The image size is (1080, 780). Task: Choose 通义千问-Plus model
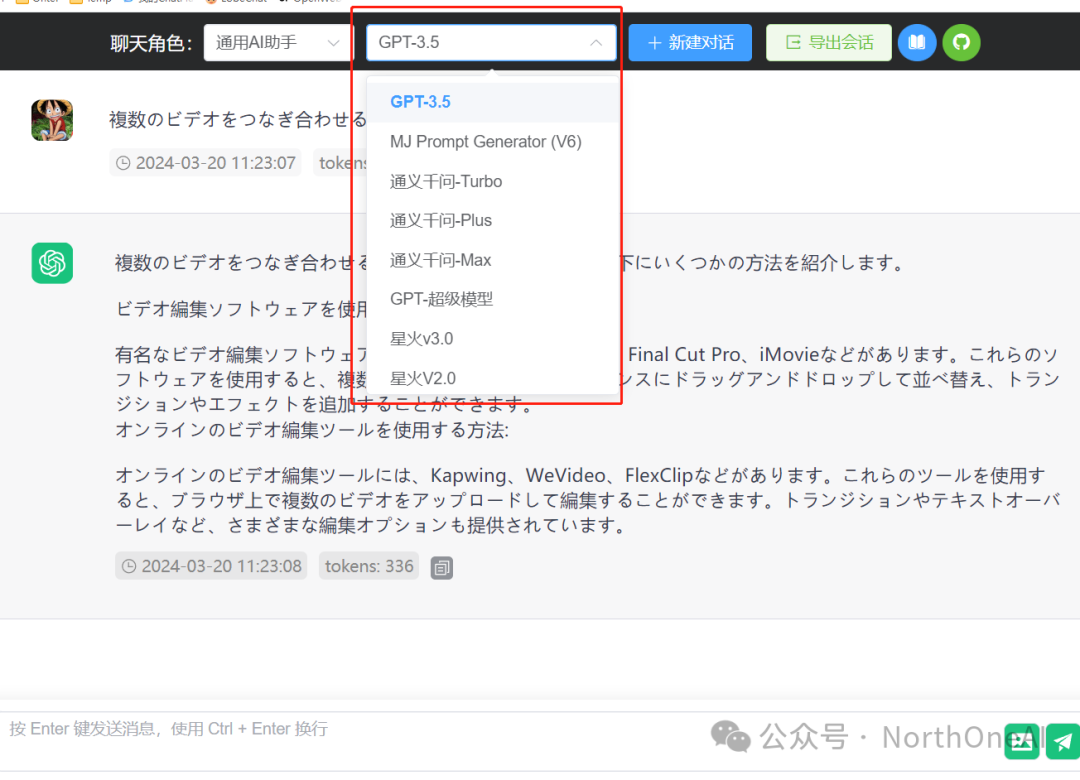492,220
